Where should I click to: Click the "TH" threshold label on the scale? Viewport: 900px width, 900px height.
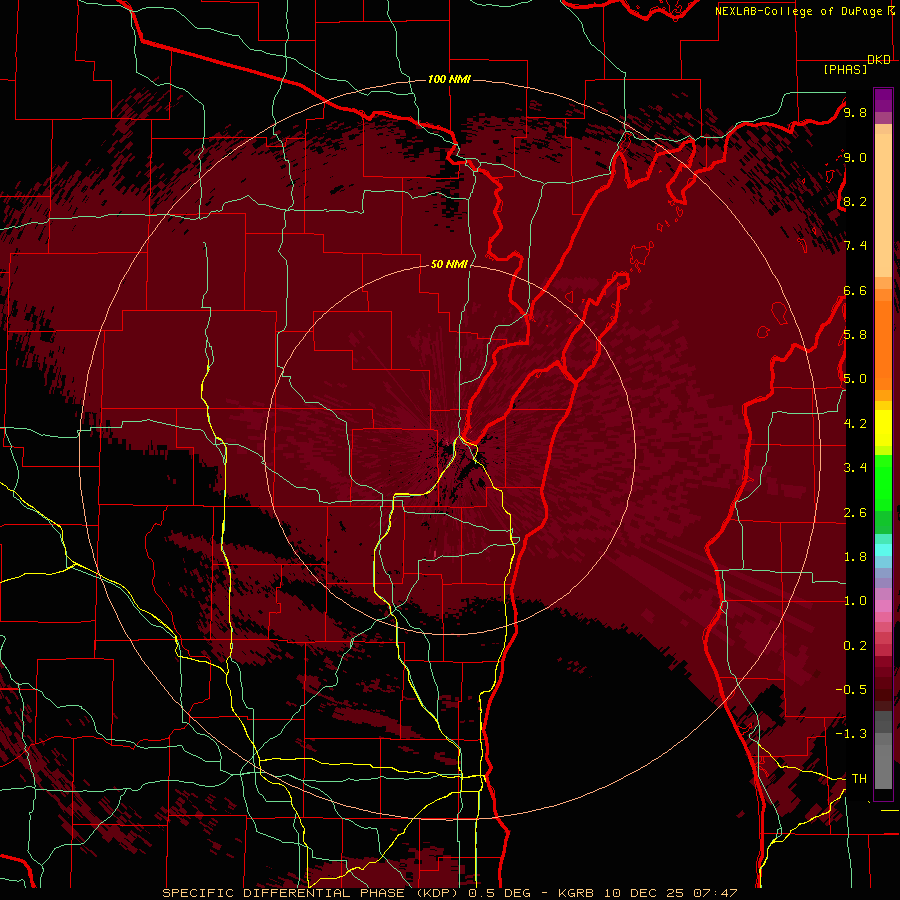(x=859, y=778)
